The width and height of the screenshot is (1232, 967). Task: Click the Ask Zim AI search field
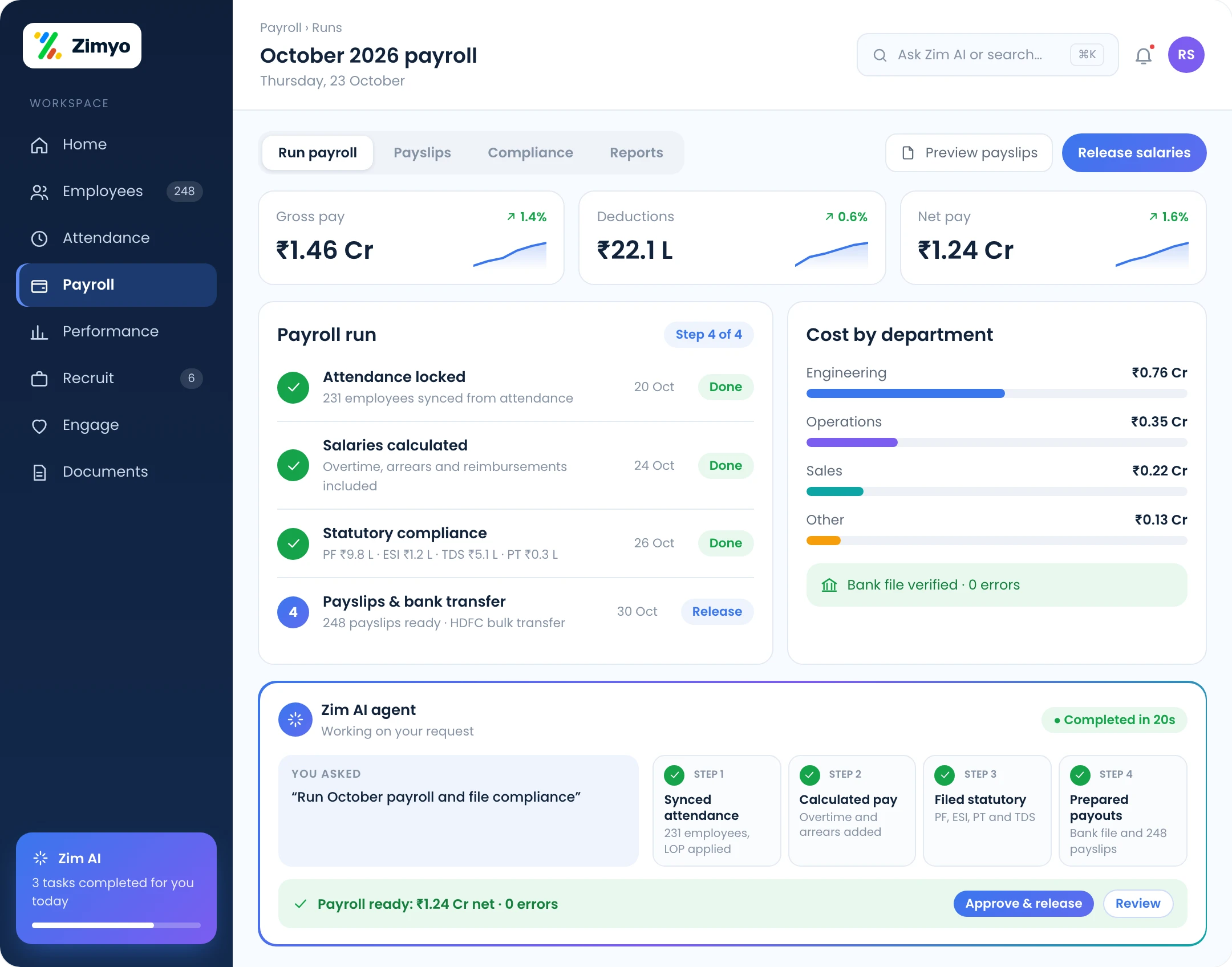pyautogui.click(x=987, y=55)
